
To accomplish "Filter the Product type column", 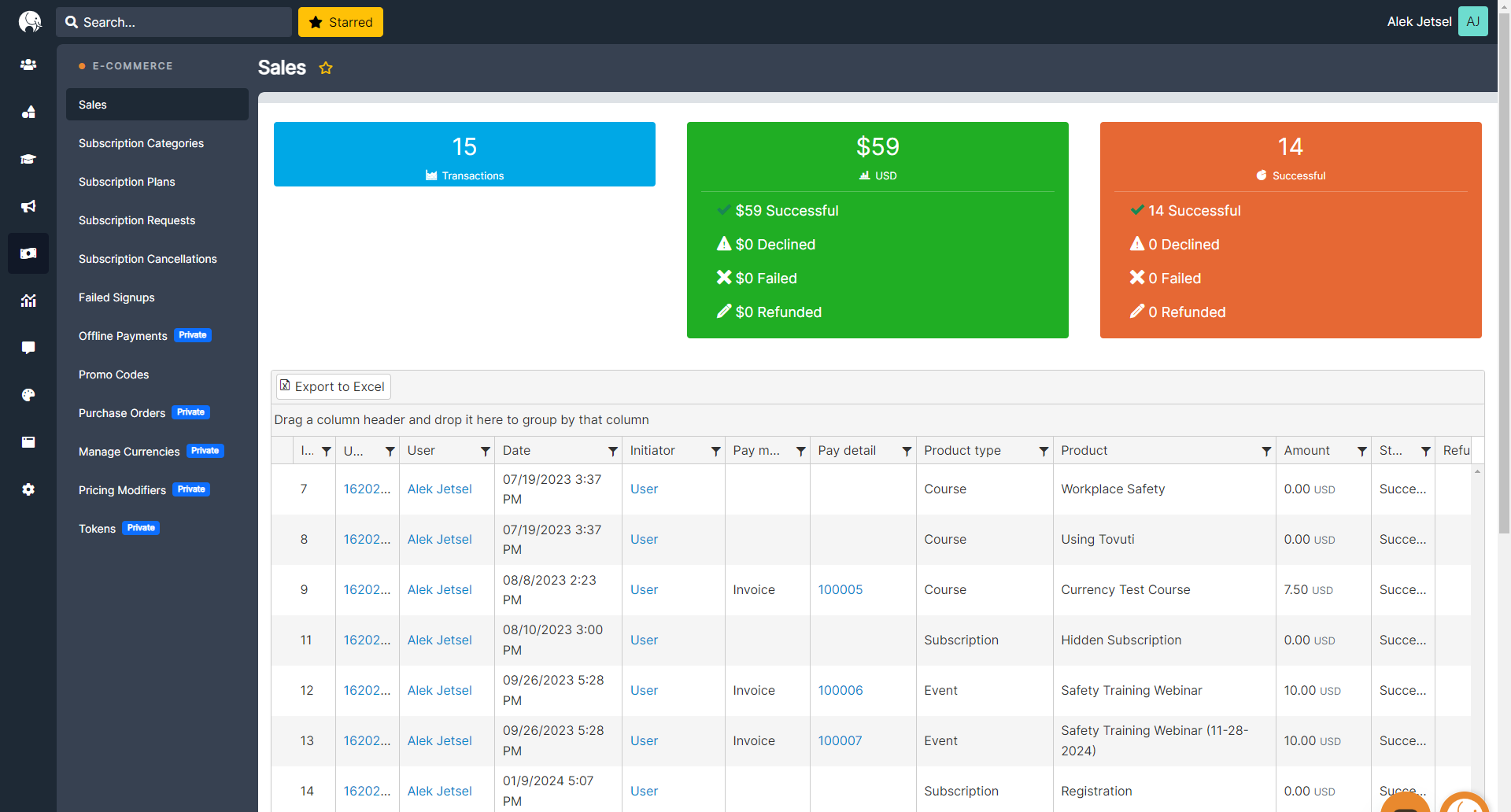I will [1044, 451].
